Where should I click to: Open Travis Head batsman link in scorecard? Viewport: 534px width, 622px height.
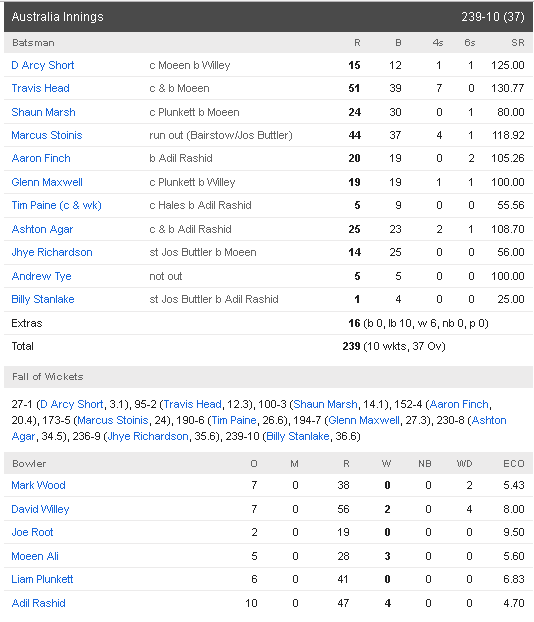coord(40,88)
